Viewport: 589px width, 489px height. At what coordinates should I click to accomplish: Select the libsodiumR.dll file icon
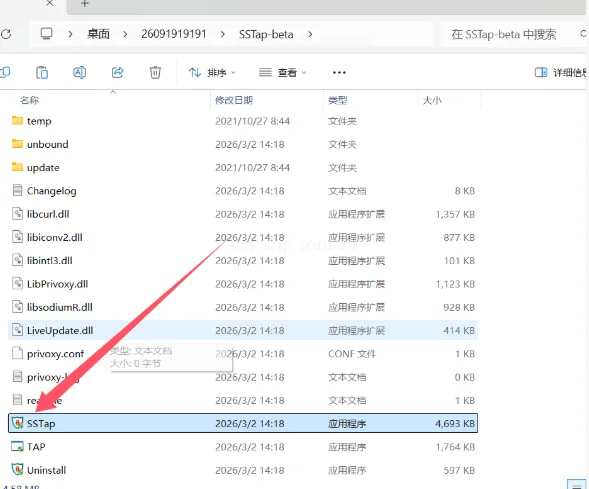(17, 307)
